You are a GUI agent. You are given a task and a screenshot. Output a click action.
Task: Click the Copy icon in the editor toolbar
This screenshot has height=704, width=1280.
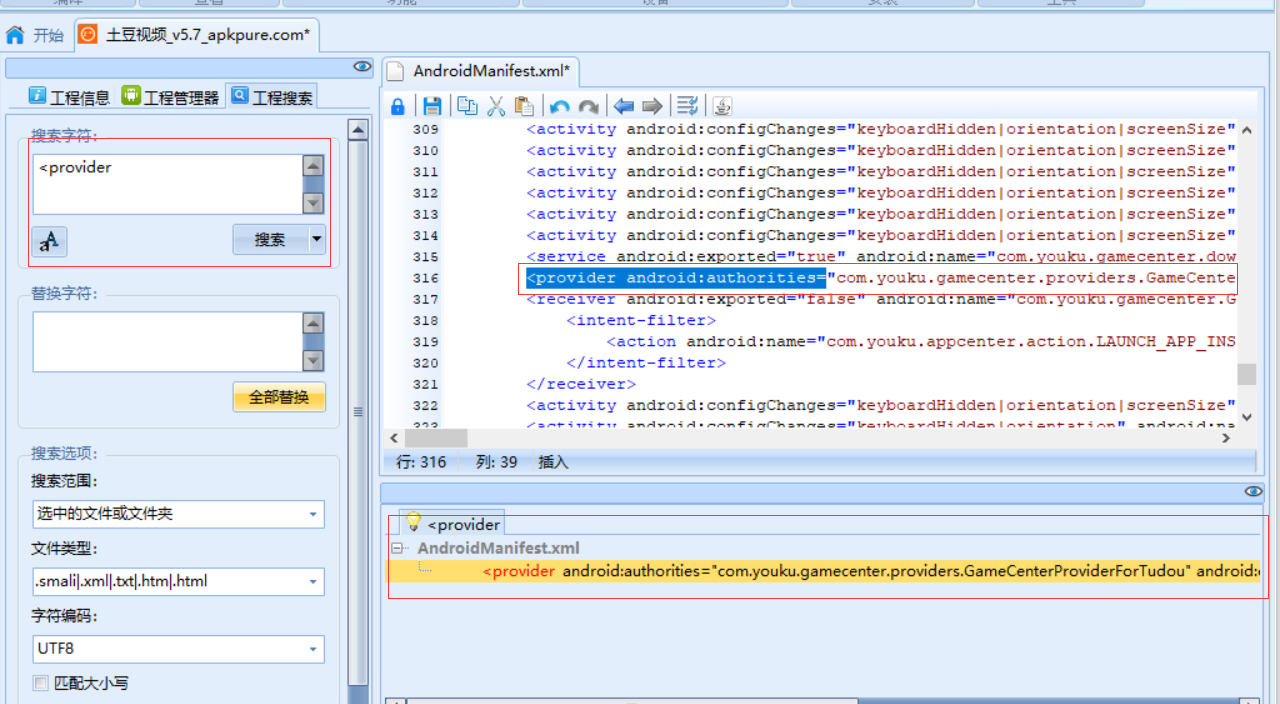coord(468,105)
